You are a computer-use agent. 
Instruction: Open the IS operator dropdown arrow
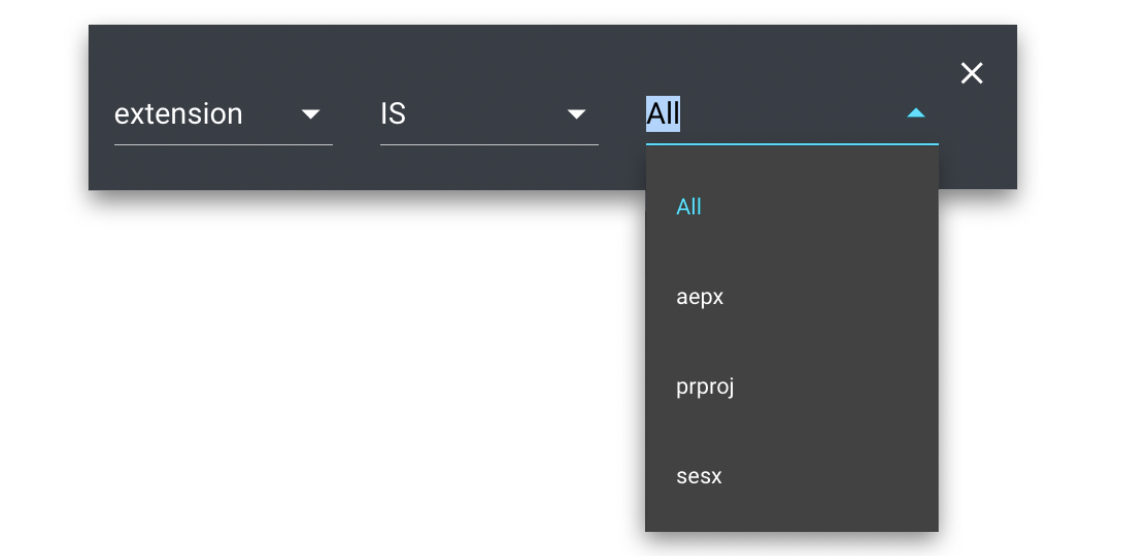(576, 114)
